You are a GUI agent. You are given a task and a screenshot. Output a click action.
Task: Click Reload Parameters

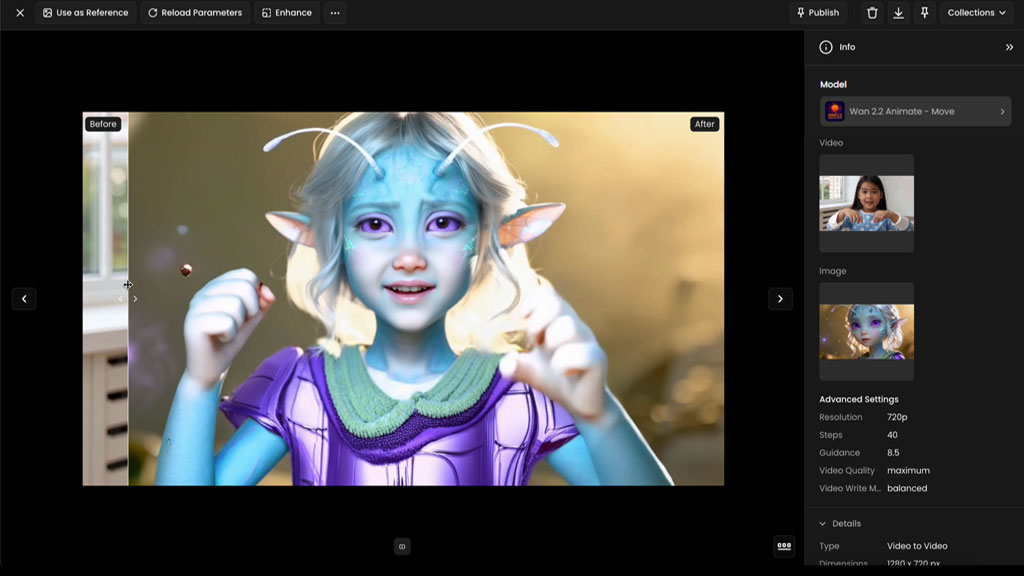(x=195, y=13)
